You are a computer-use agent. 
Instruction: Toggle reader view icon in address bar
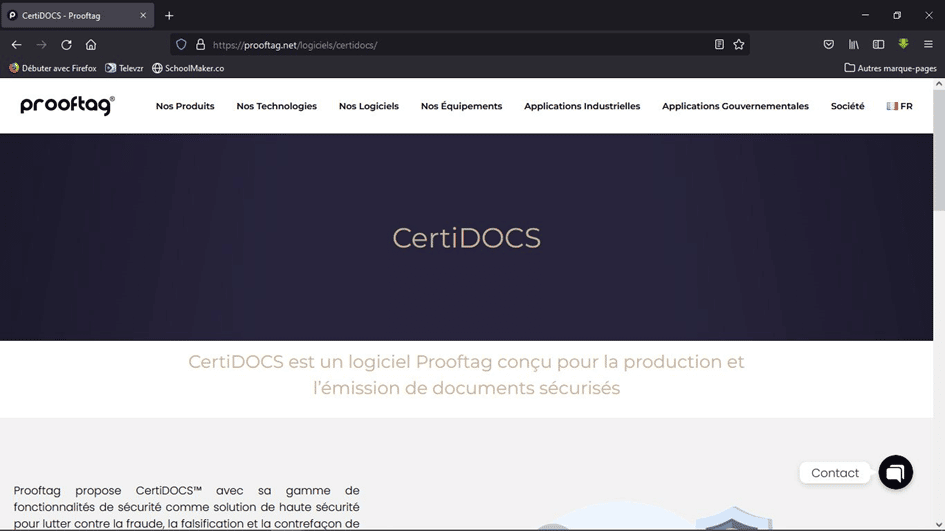719,45
